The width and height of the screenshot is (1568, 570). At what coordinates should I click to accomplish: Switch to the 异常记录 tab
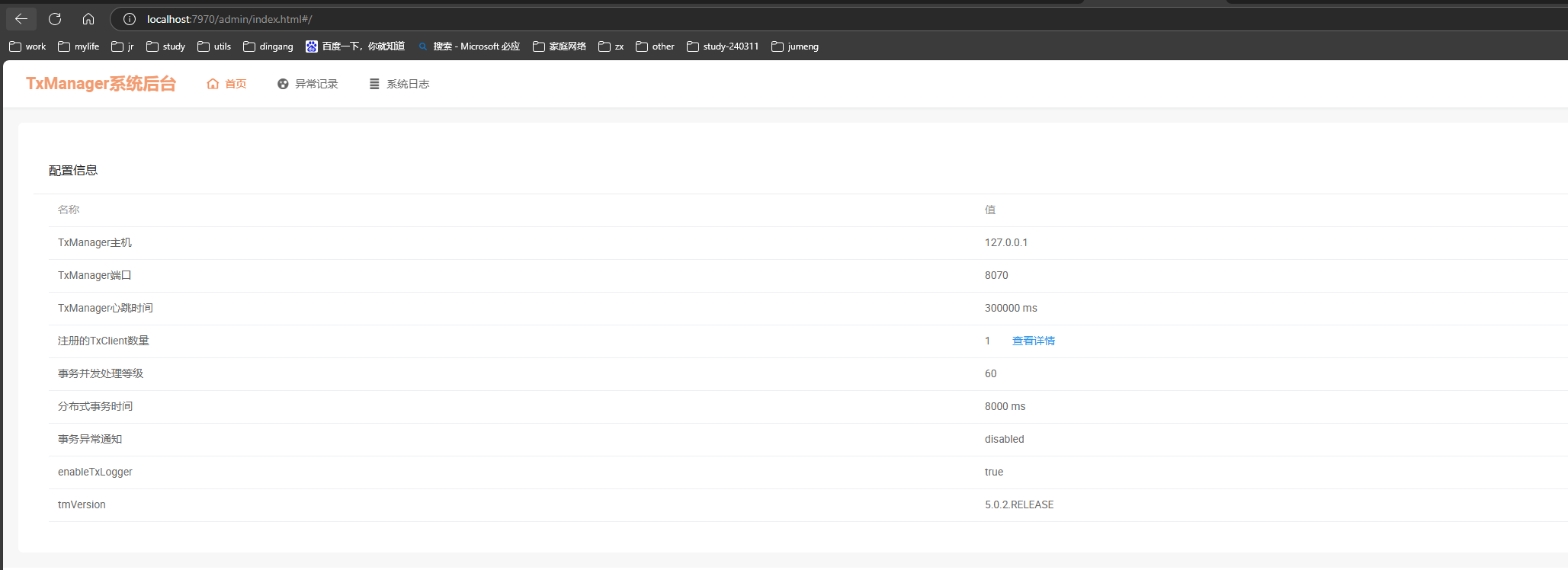[x=308, y=84]
